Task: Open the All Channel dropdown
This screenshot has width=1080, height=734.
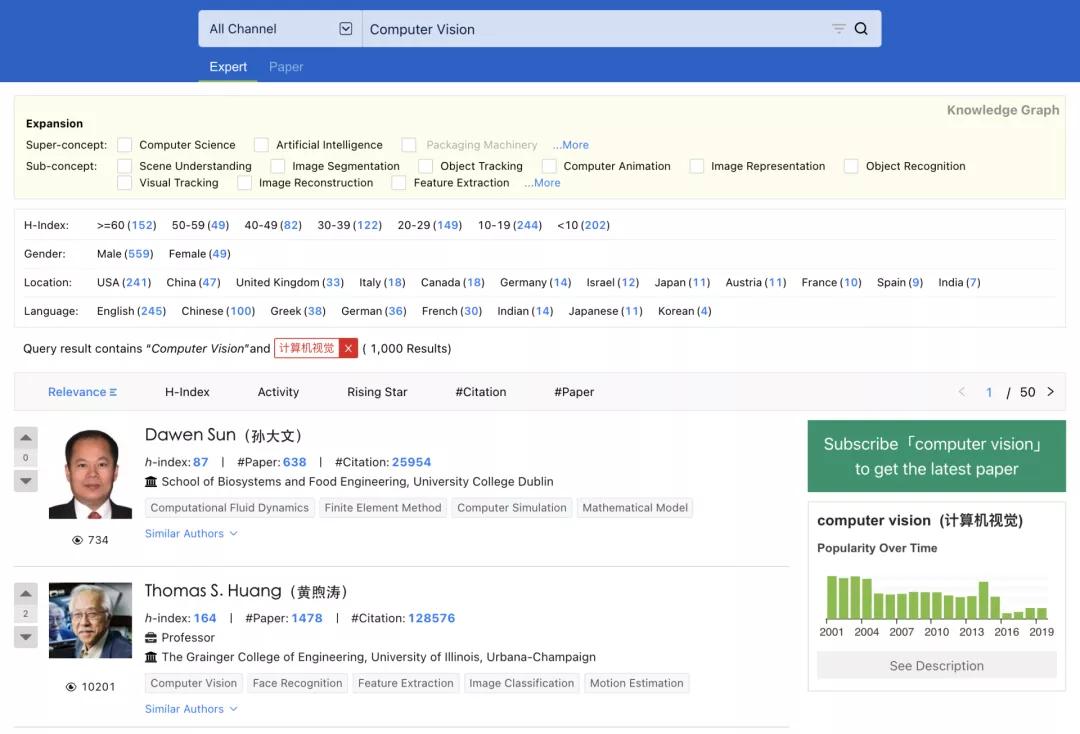Action: coord(280,29)
